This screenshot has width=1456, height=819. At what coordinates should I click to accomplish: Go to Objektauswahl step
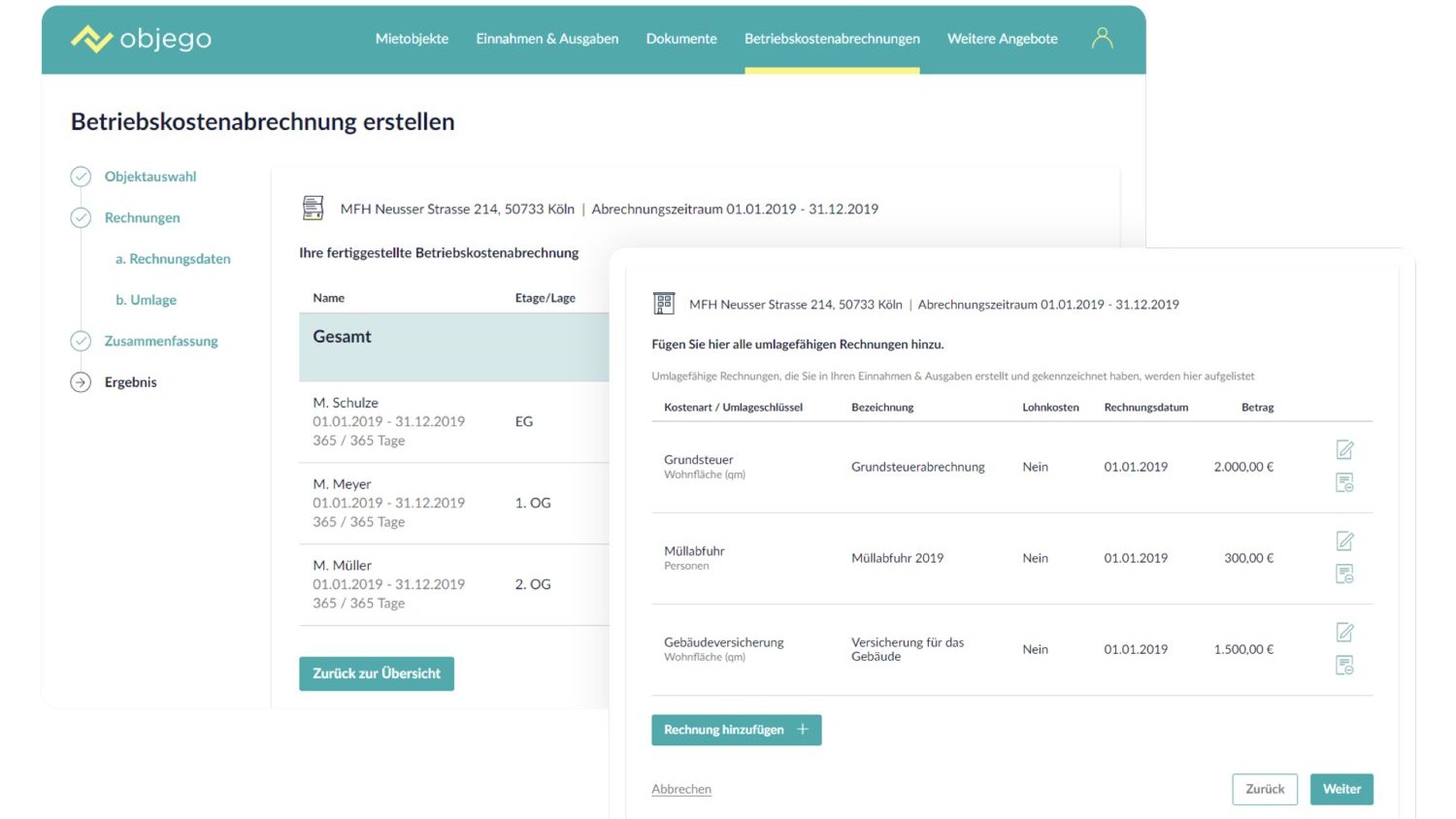(150, 177)
